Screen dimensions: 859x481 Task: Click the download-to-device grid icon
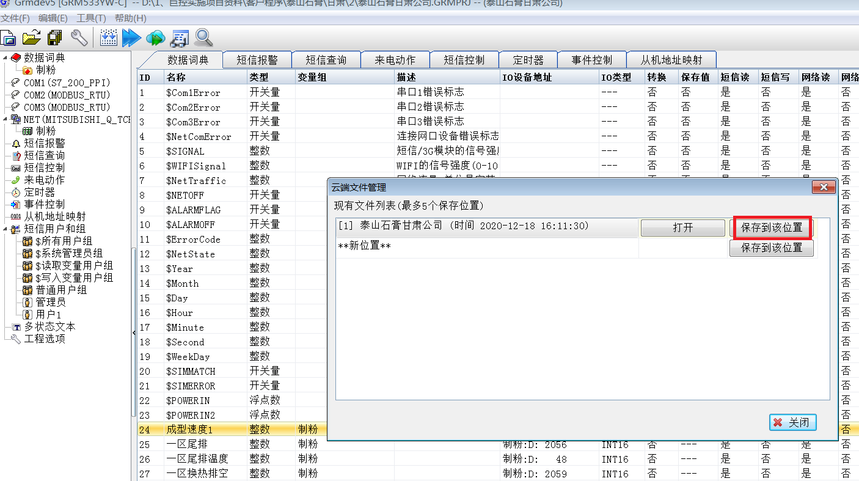pos(108,38)
